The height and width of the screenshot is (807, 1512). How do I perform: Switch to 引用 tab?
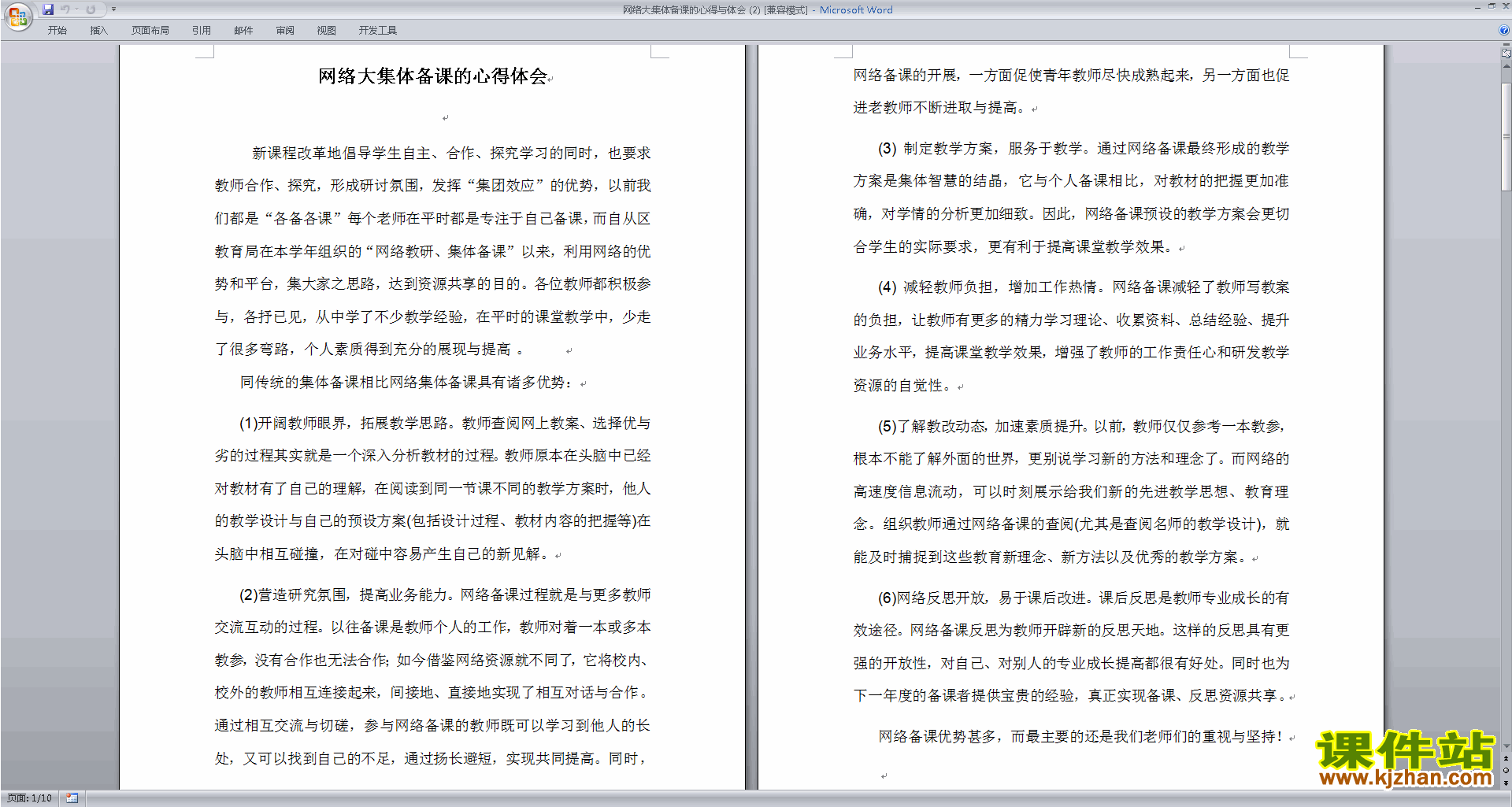tap(202, 30)
